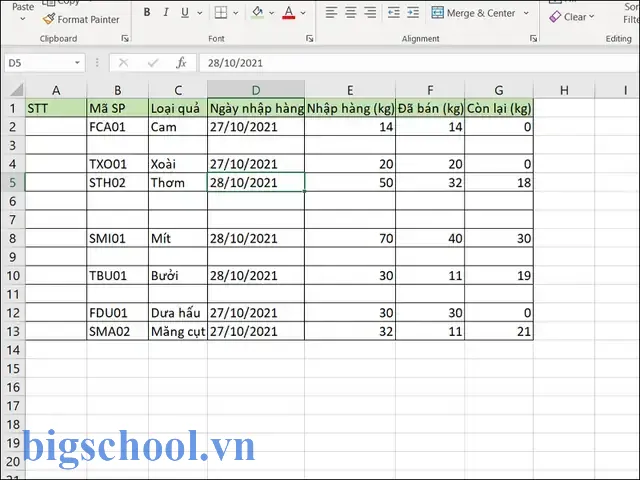
Task: Select cell TXO01
Action: pos(118,164)
